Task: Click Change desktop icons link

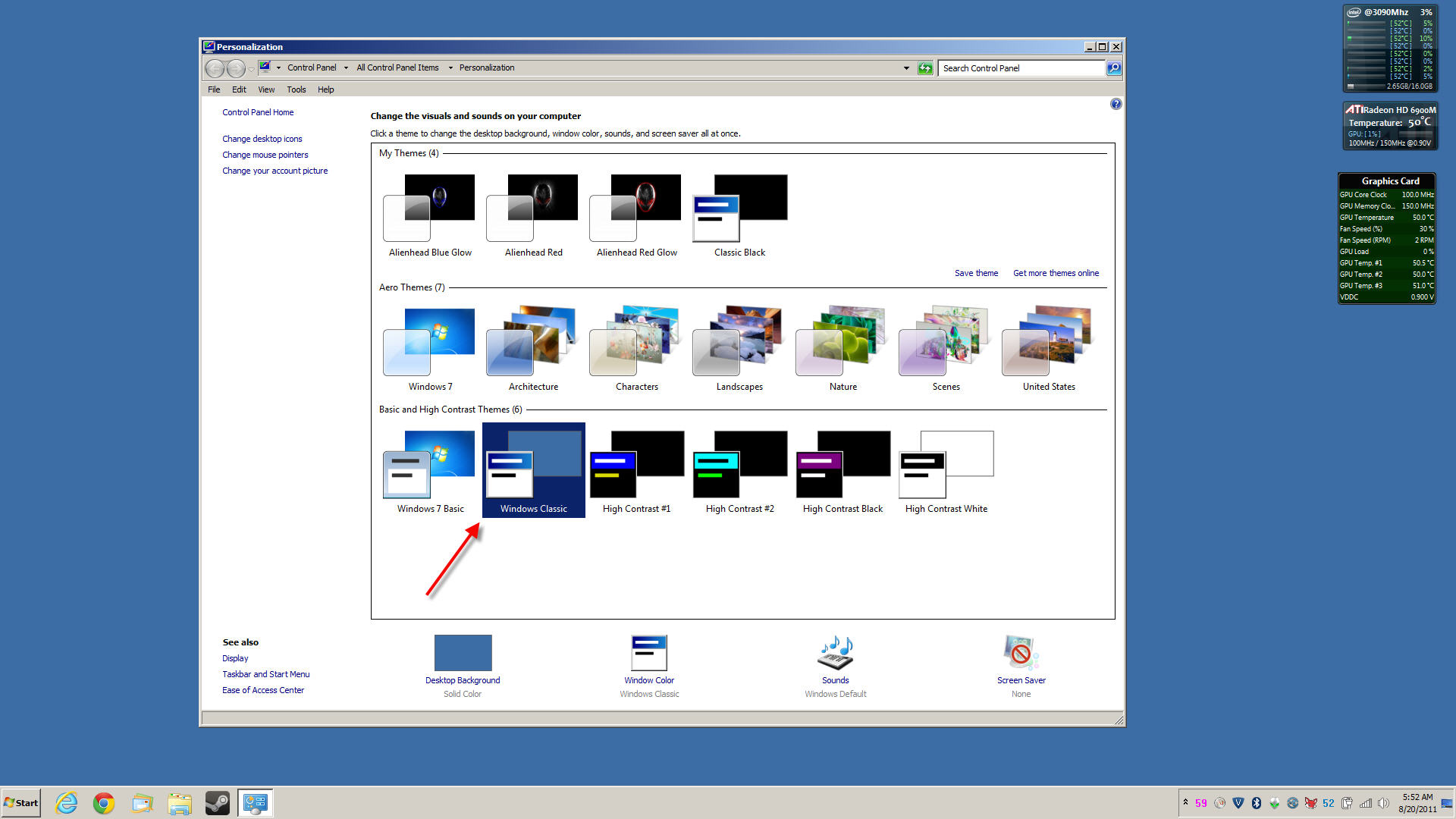Action: (x=262, y=139)
